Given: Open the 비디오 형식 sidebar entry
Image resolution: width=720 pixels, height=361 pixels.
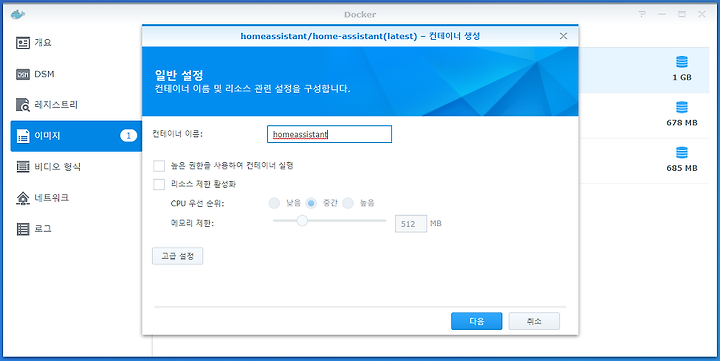Looking at the screenshot, I should click(76, 167).
